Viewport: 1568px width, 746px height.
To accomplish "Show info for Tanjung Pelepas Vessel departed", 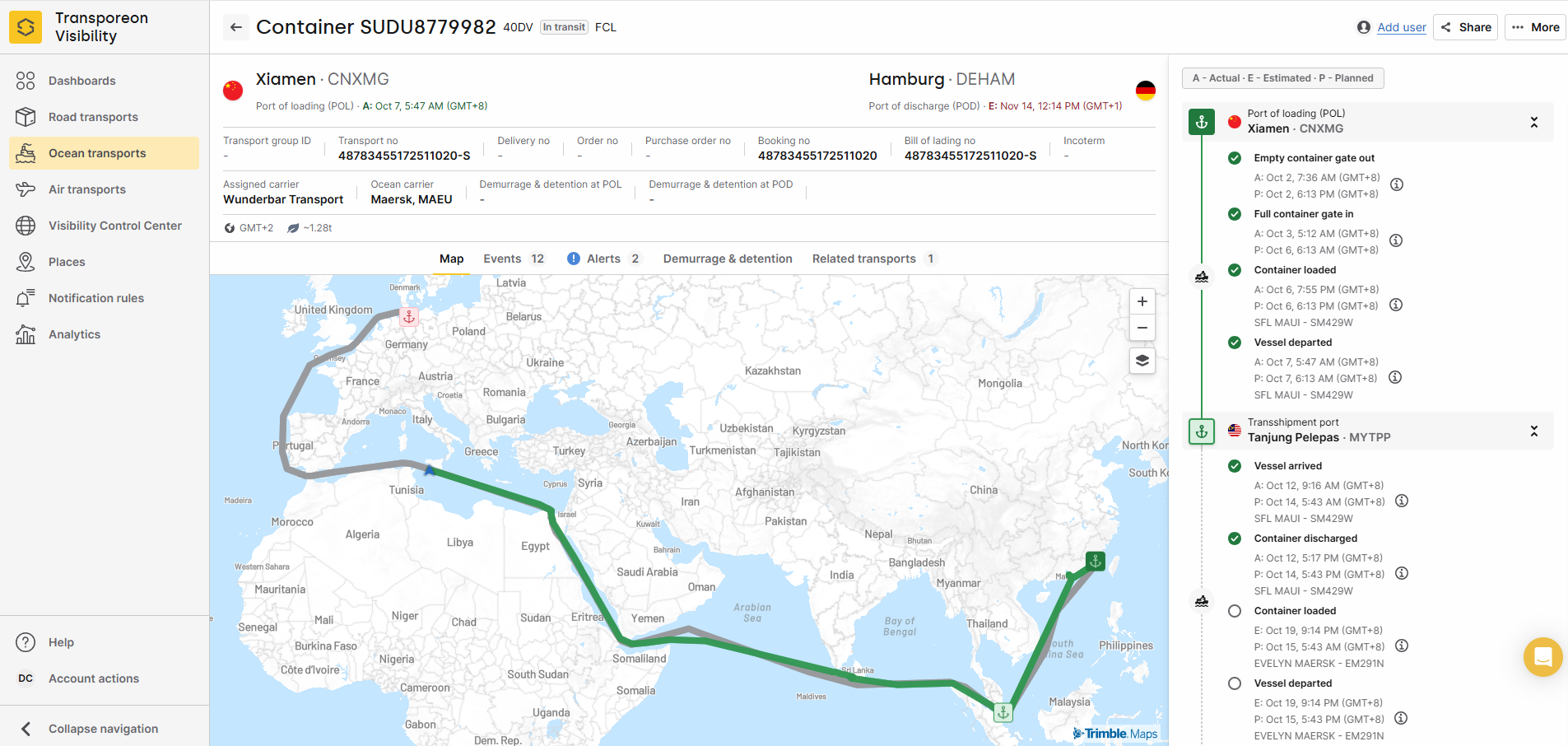I will click(x=1401, y=718).
